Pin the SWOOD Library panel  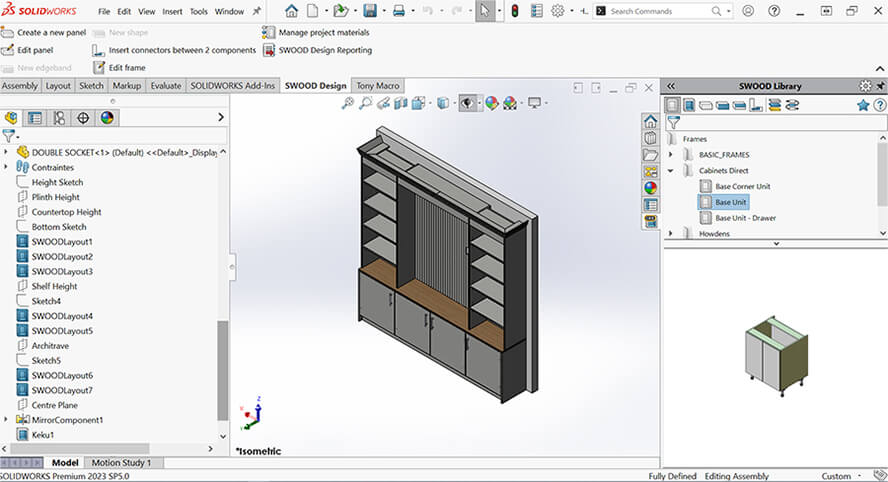879,86
